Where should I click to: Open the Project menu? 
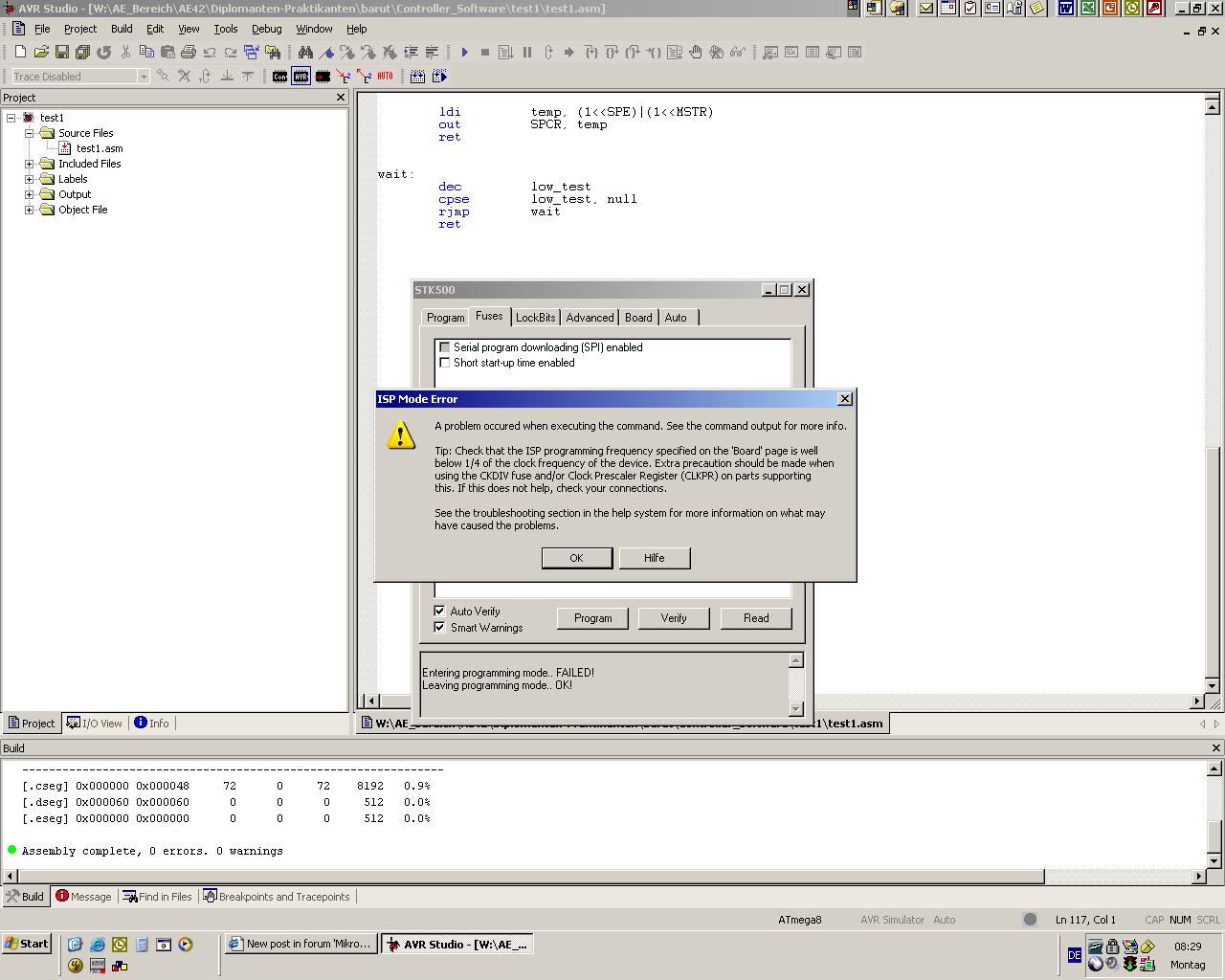tap(80, 29)
